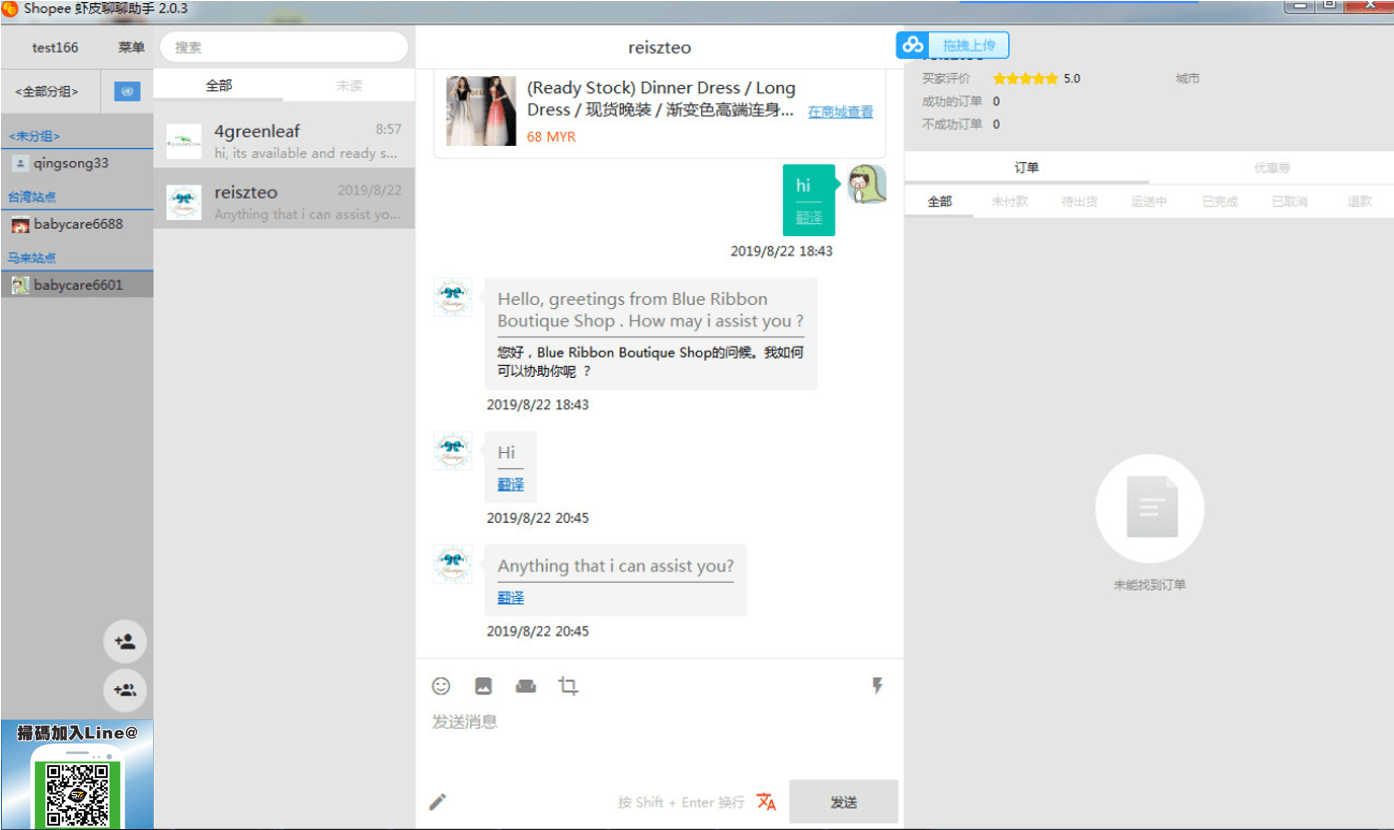The width and height of the screenshot is (1394, 830).
Task: Click the buyer five-star rating
Action: coord(1025,78)
